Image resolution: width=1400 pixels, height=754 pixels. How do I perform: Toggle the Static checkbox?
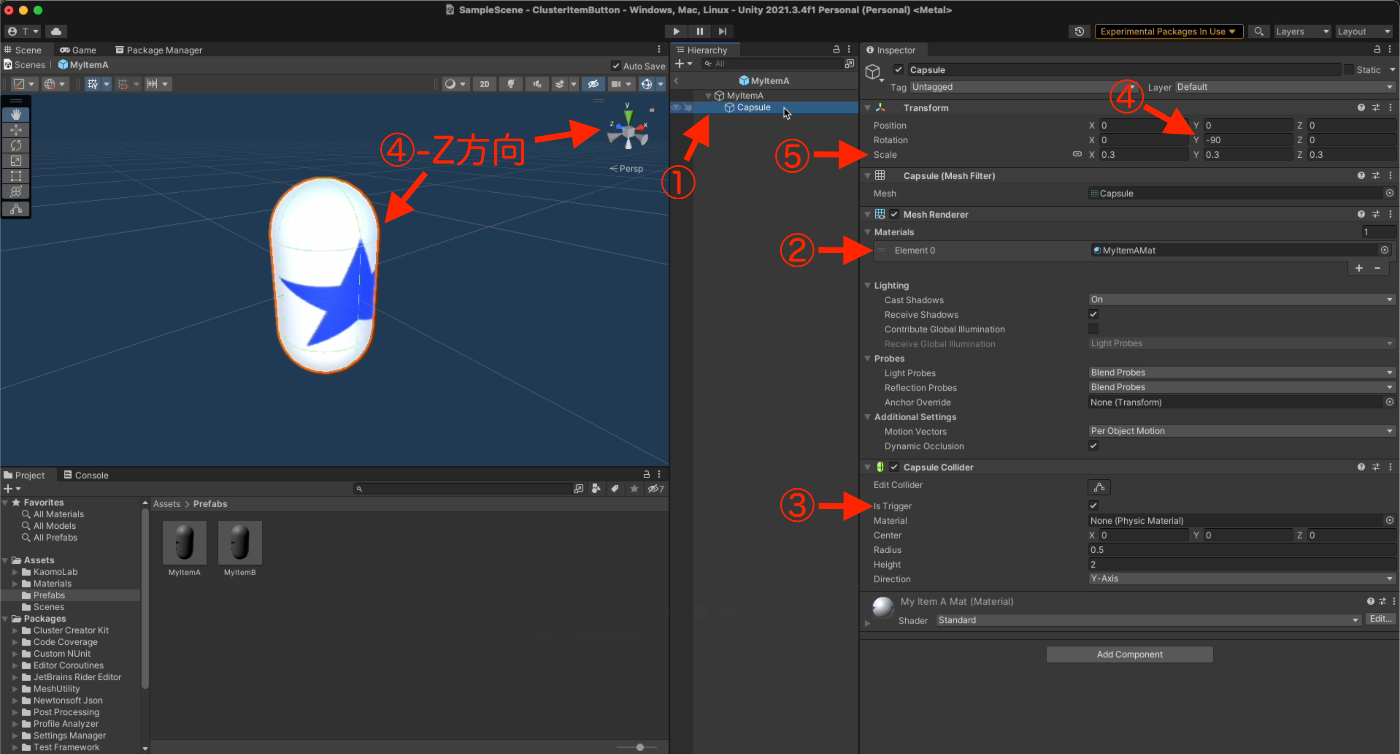[1349, 70]
